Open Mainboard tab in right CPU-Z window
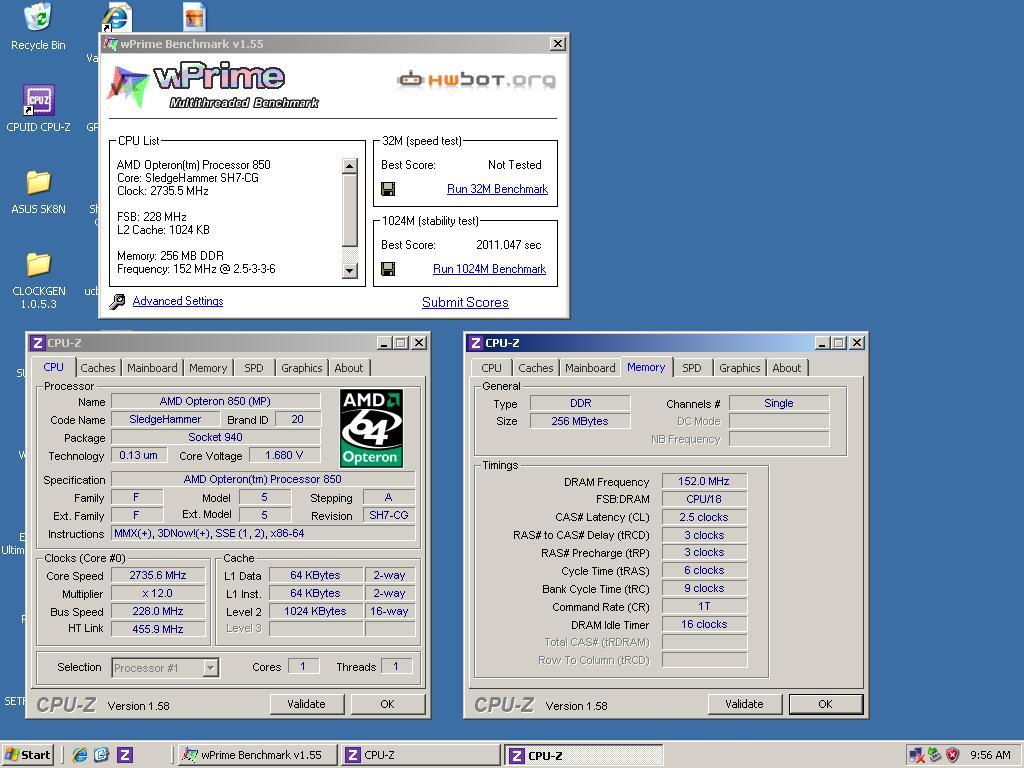Viewport: 1024px width, 768px height. click(590, 368)
